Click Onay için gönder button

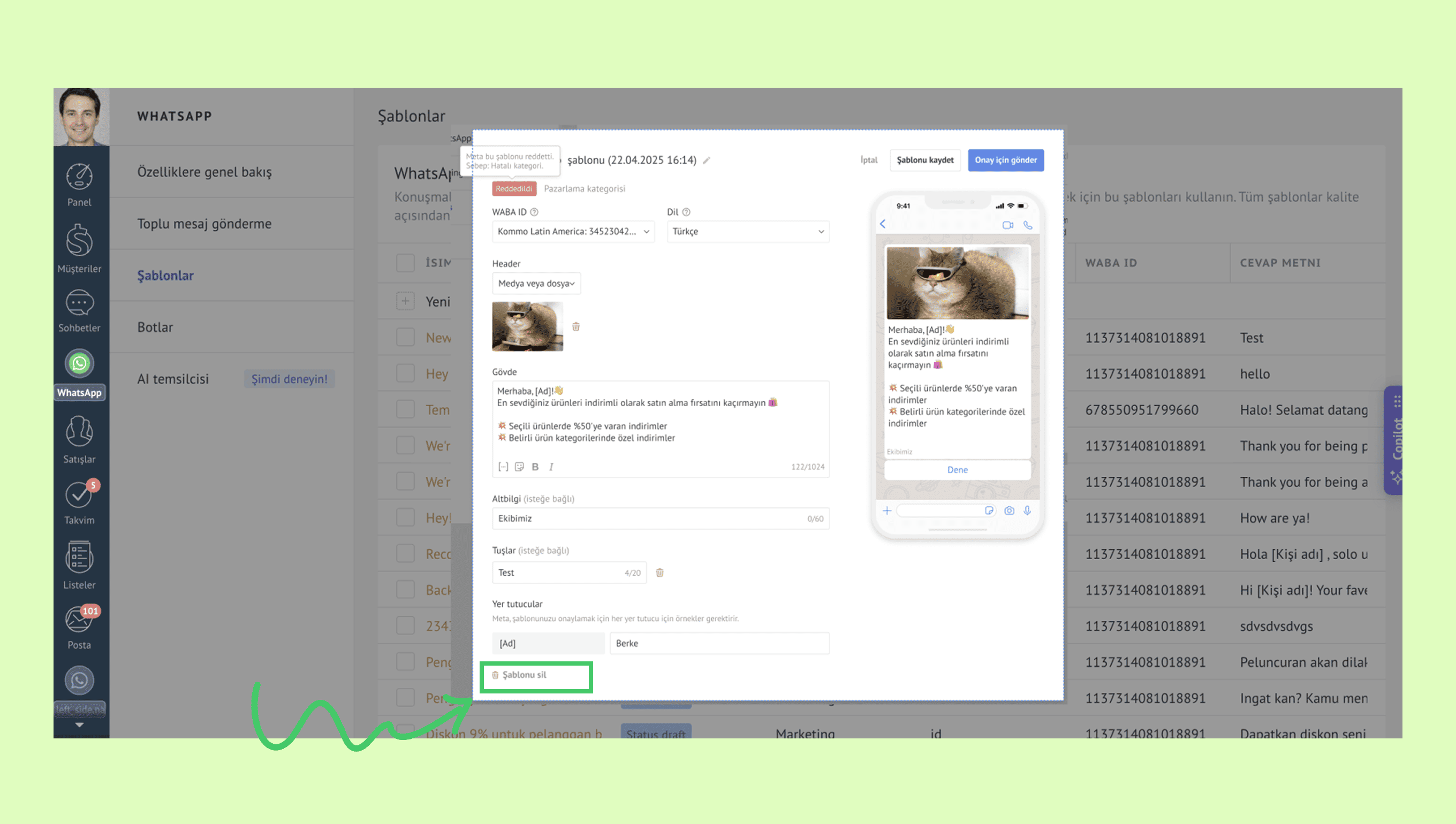pos(1005,160)
